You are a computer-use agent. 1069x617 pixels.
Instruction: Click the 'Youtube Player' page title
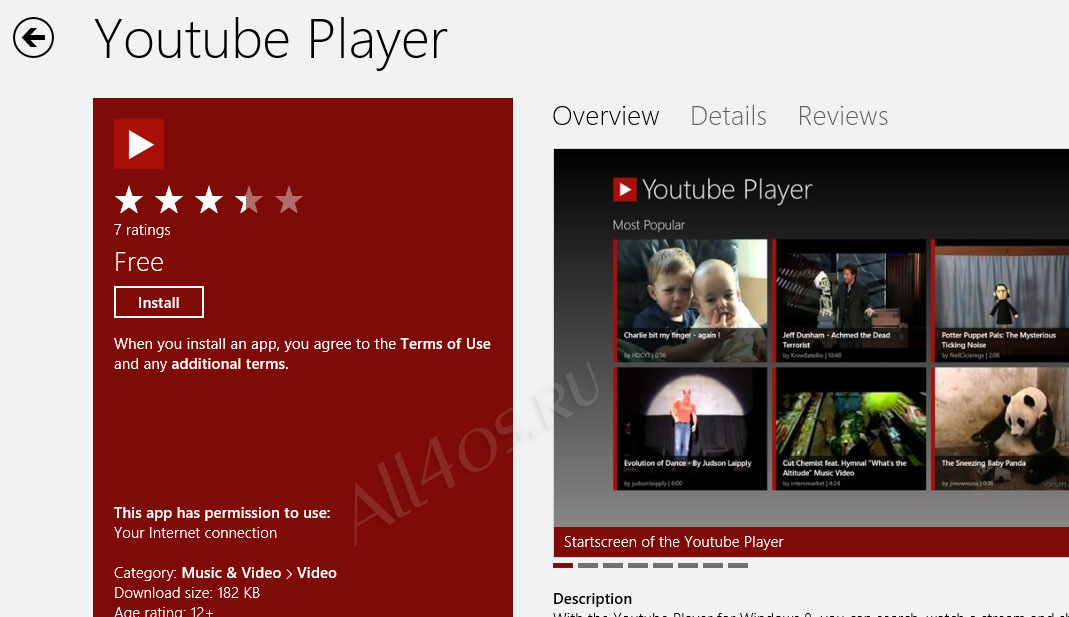271,40
